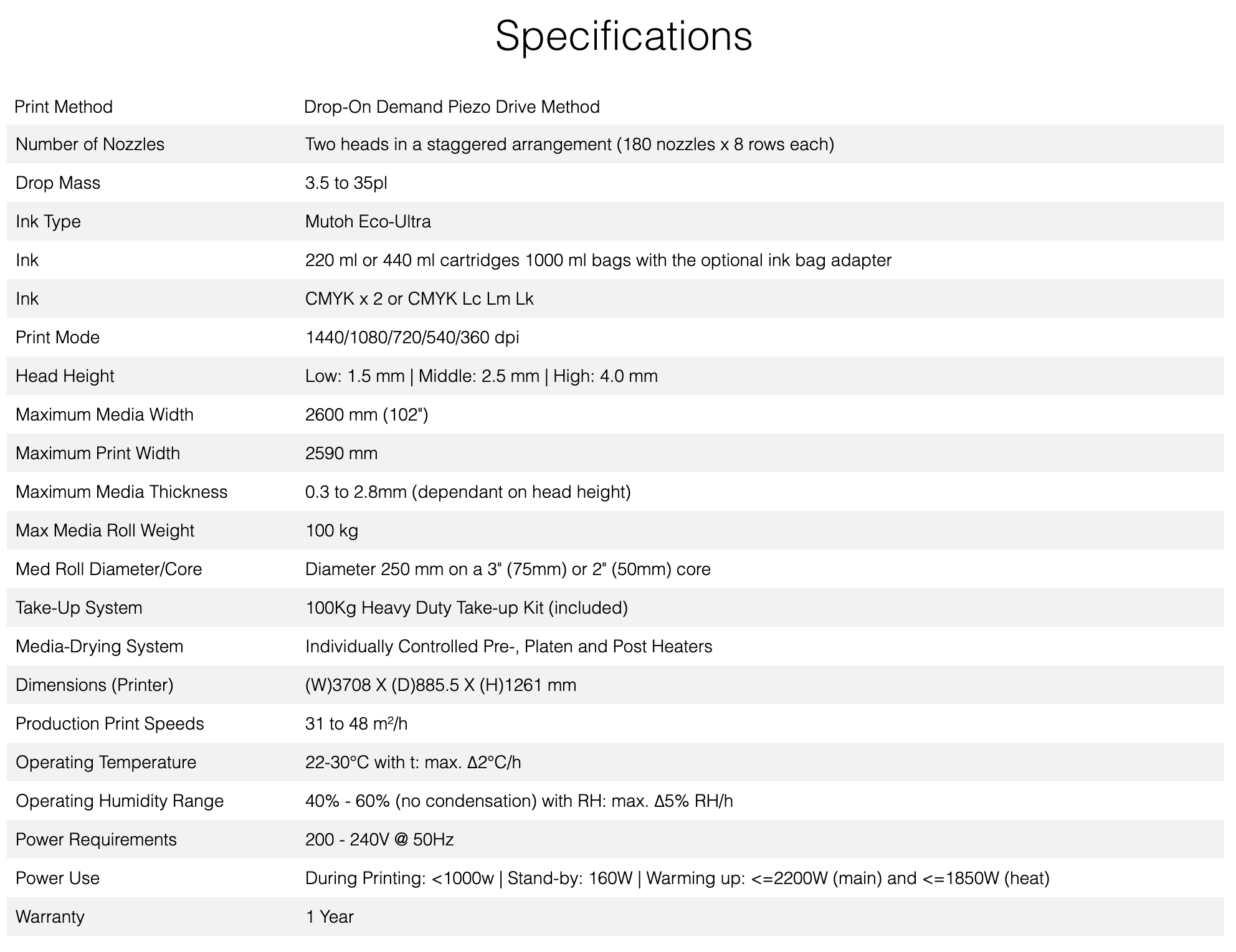Click the CMYK ink configuration value

coord(419,299)
